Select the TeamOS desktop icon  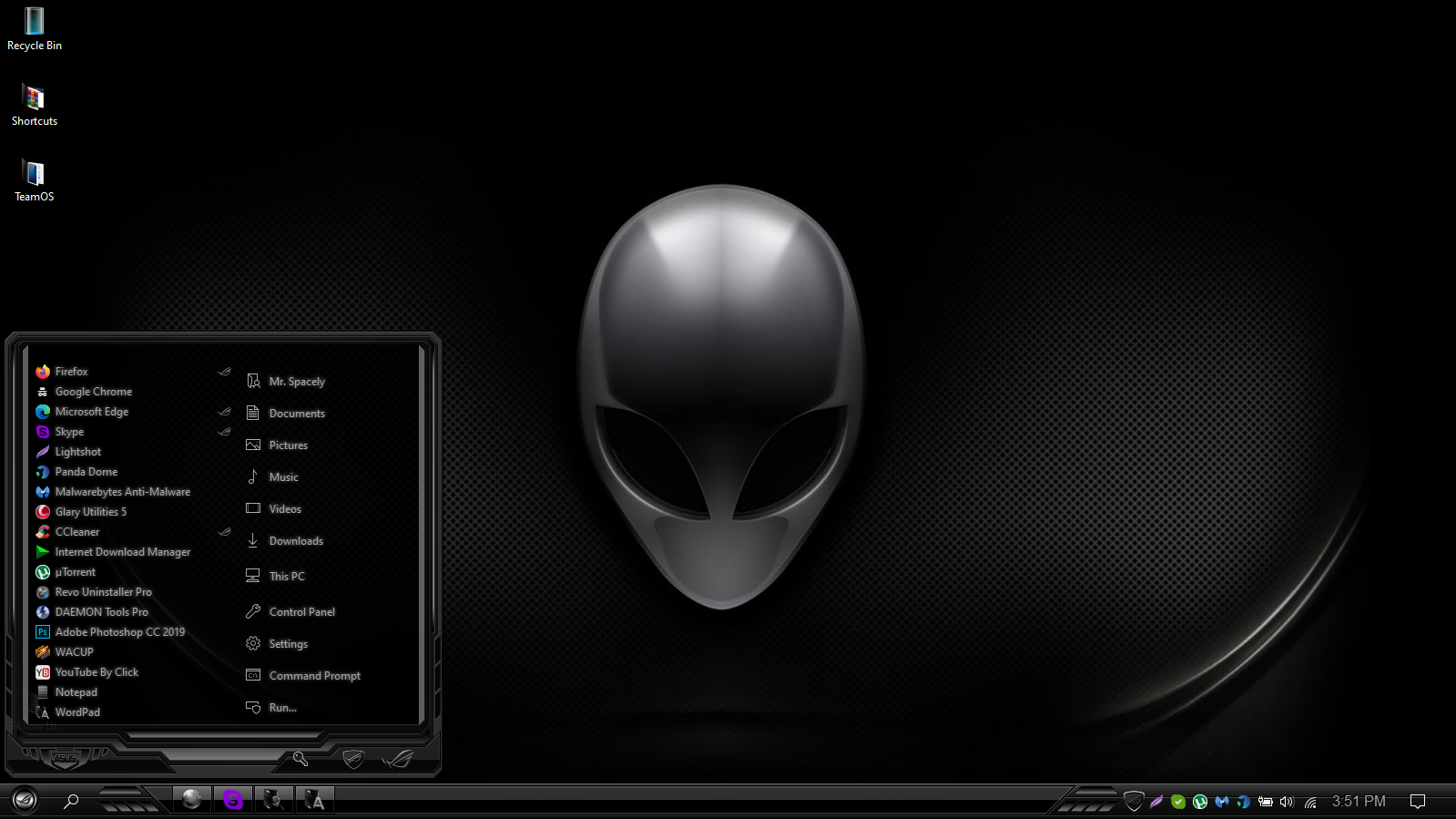point(35,181)
